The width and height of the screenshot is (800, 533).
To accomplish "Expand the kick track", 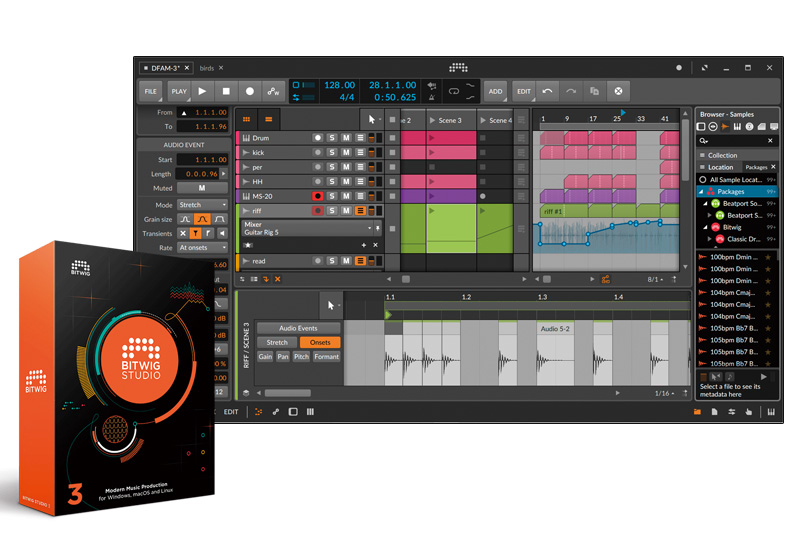I will pos(246,152).
